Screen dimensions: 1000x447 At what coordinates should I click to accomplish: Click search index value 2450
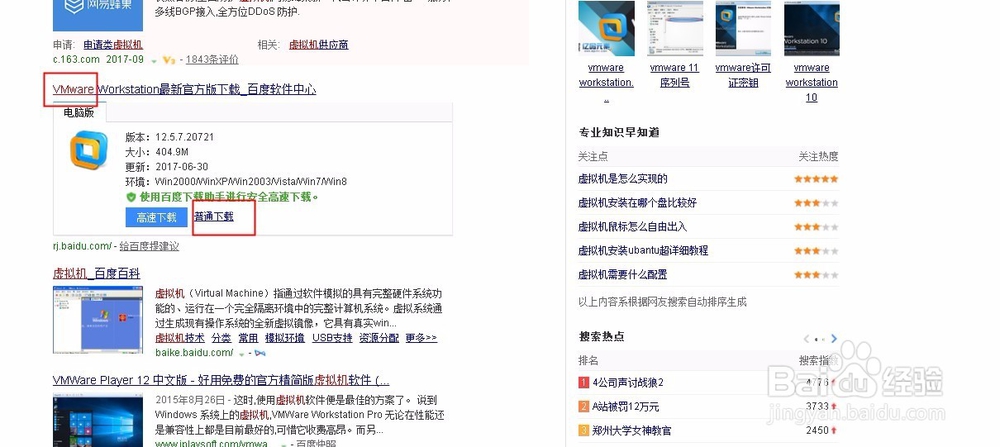[817, 430]
